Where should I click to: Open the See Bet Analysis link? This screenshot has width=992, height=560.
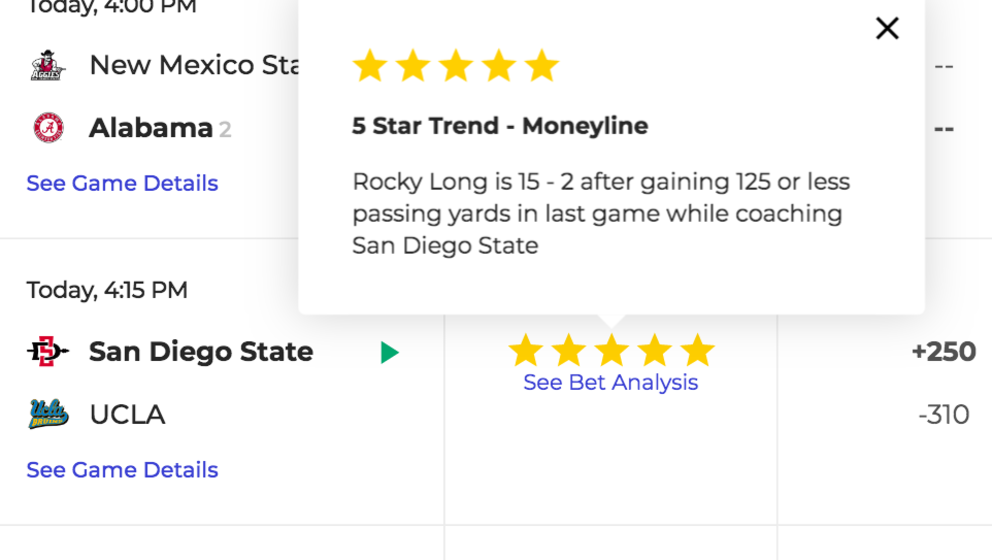(611, 382)
